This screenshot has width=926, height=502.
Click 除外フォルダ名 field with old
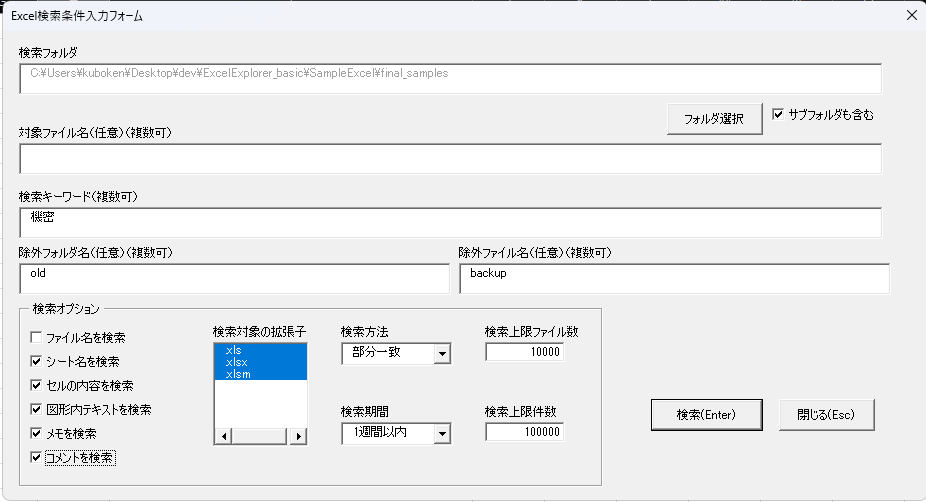coord(234,279)
